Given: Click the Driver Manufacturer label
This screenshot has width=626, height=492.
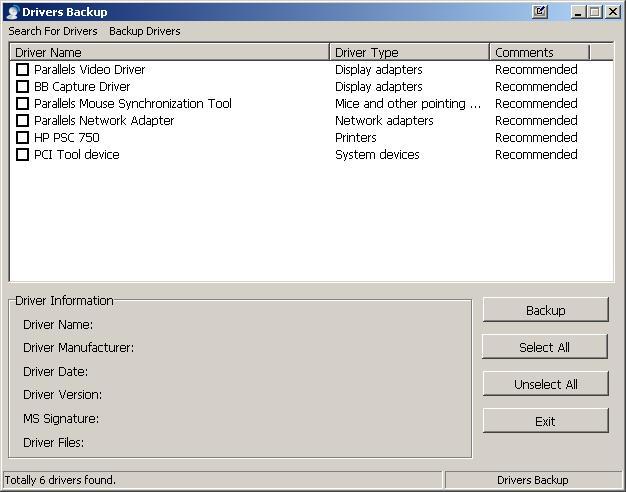Looking at the screenshot, I should coord(79,347).
